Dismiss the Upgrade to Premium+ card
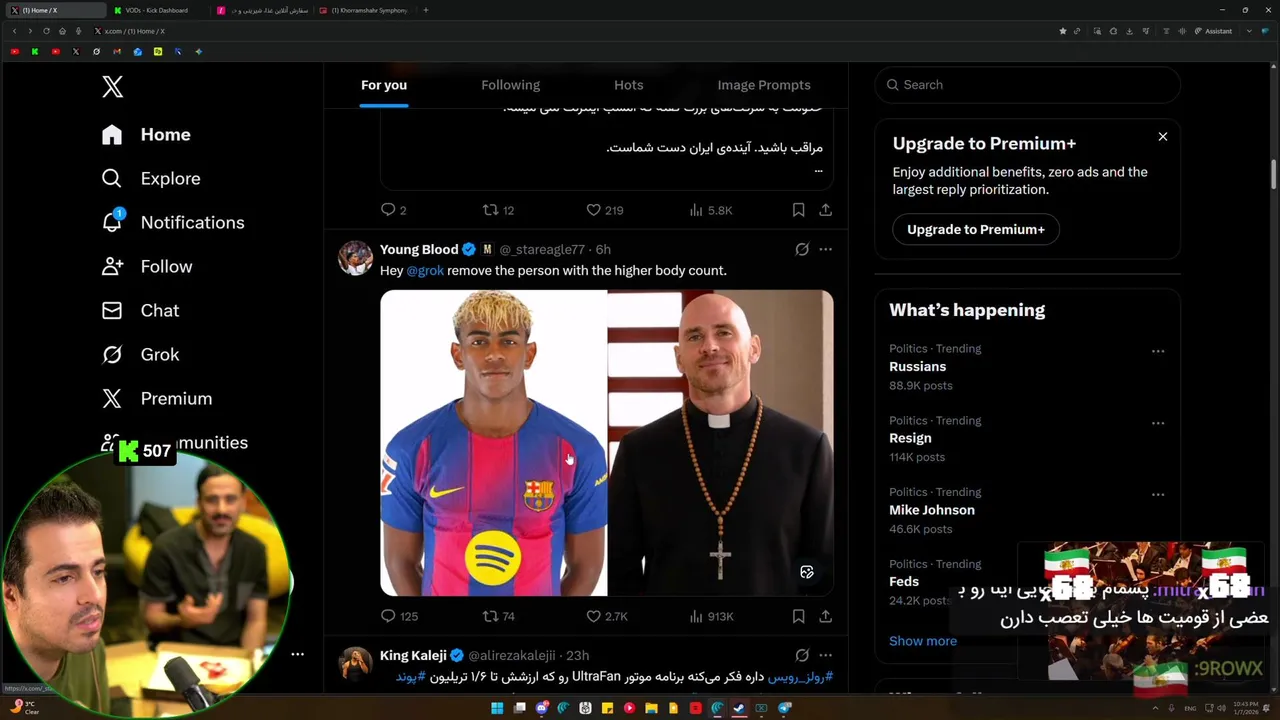 coord(1163,136)
